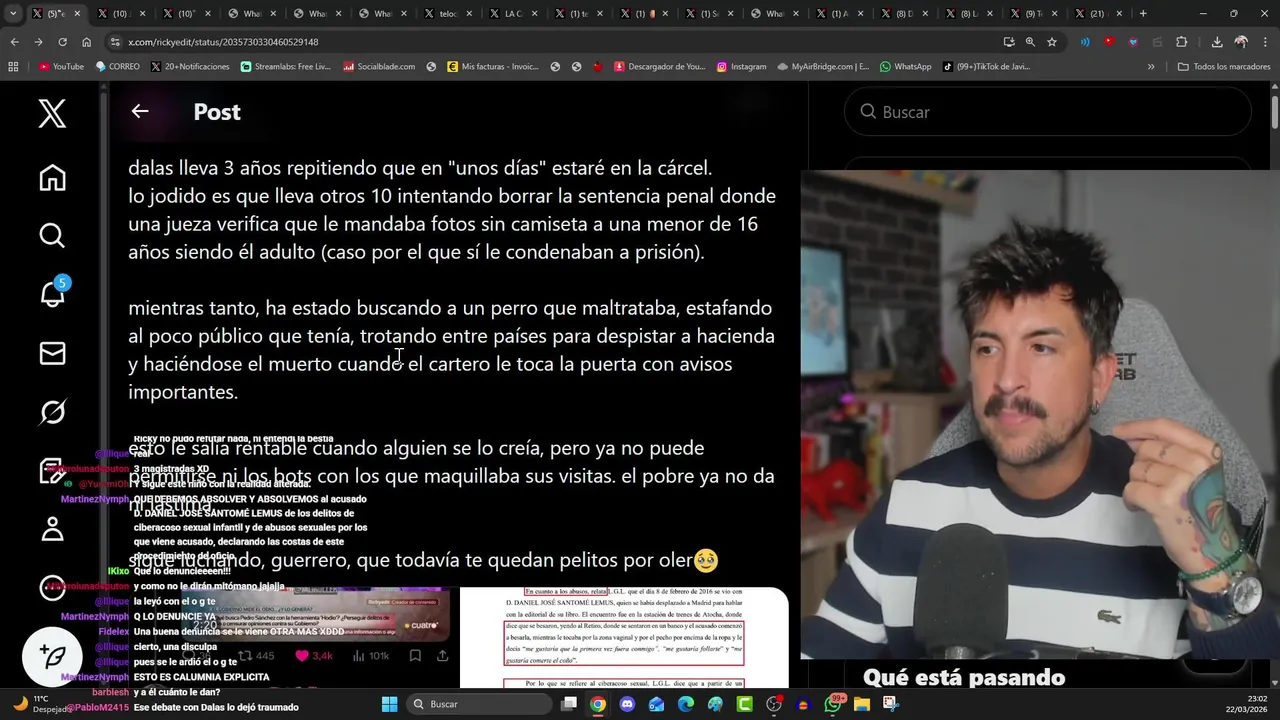Open File Explorer from the taskbar

862,704
